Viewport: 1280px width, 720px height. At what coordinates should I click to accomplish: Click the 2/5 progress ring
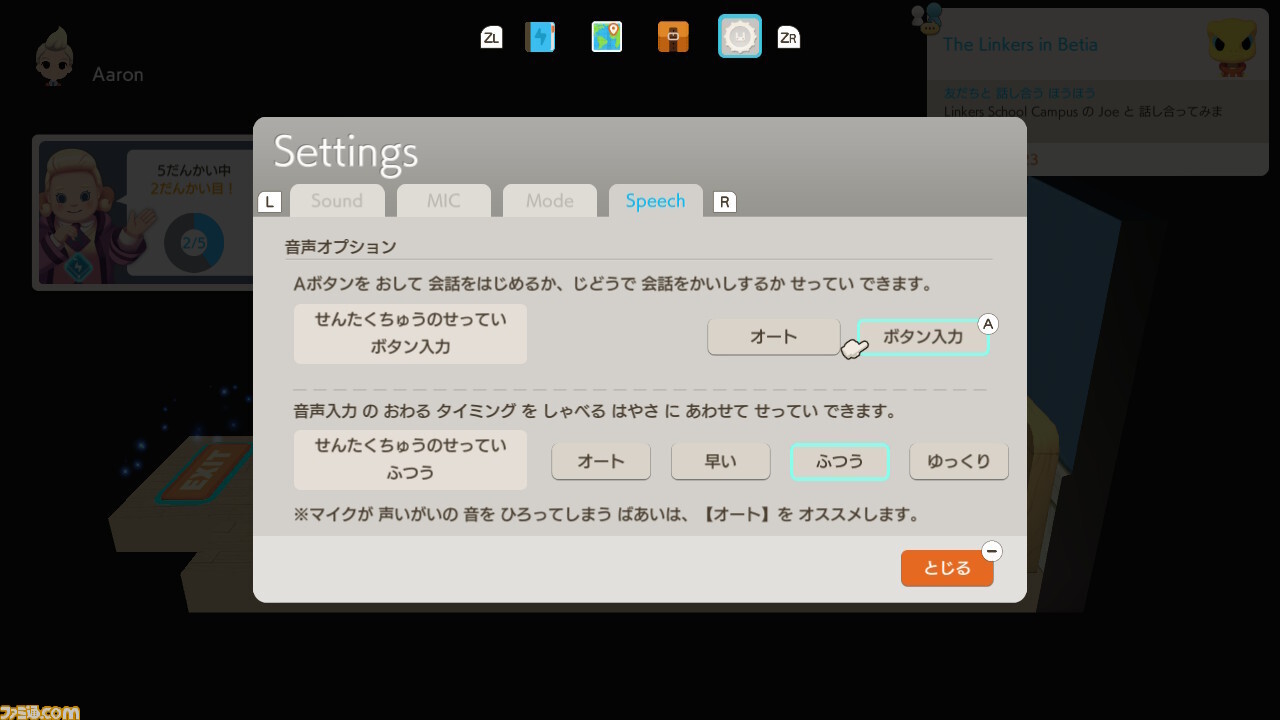coord(193,243)
